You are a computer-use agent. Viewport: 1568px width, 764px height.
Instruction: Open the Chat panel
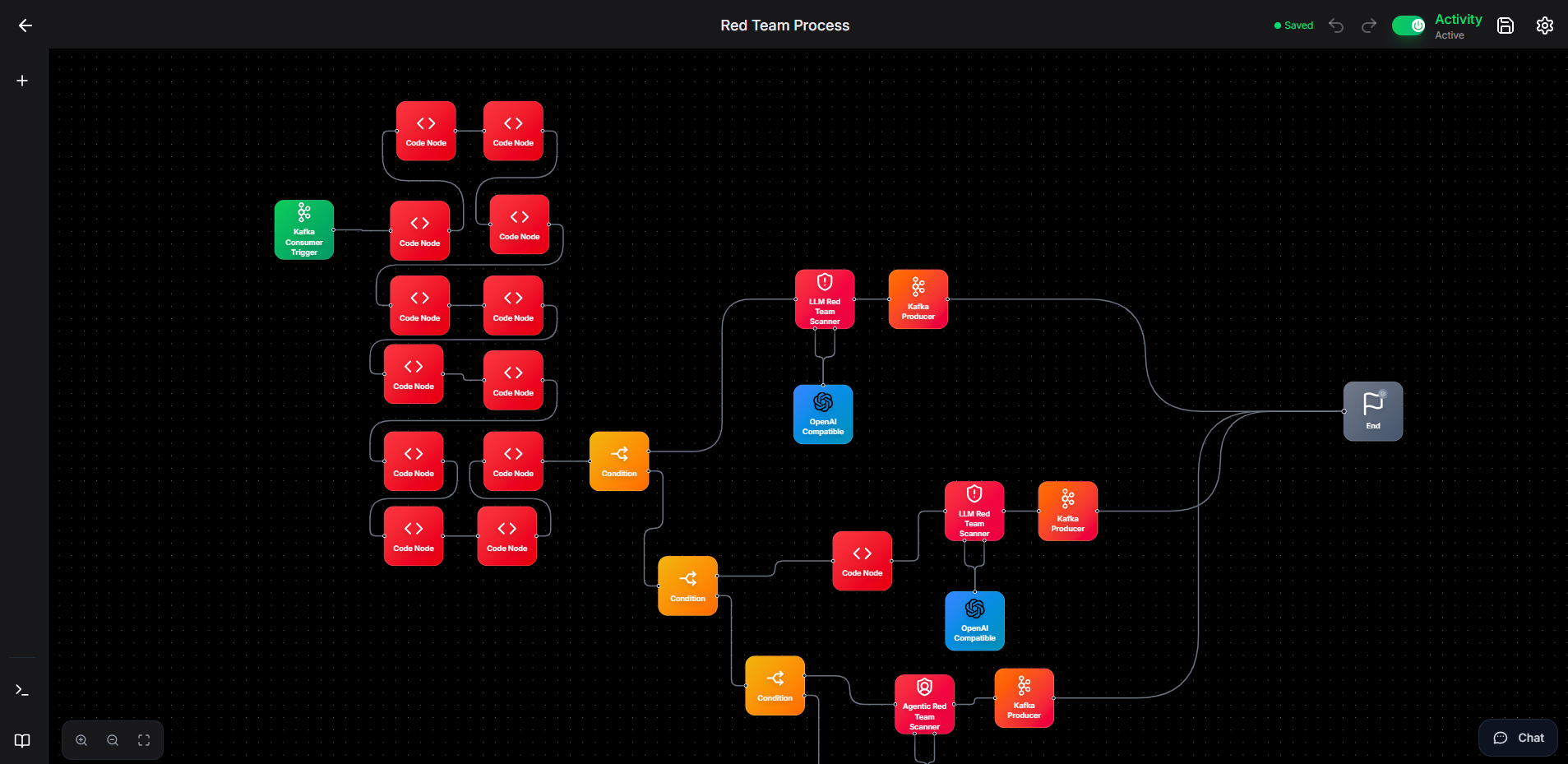[1519, 738]
